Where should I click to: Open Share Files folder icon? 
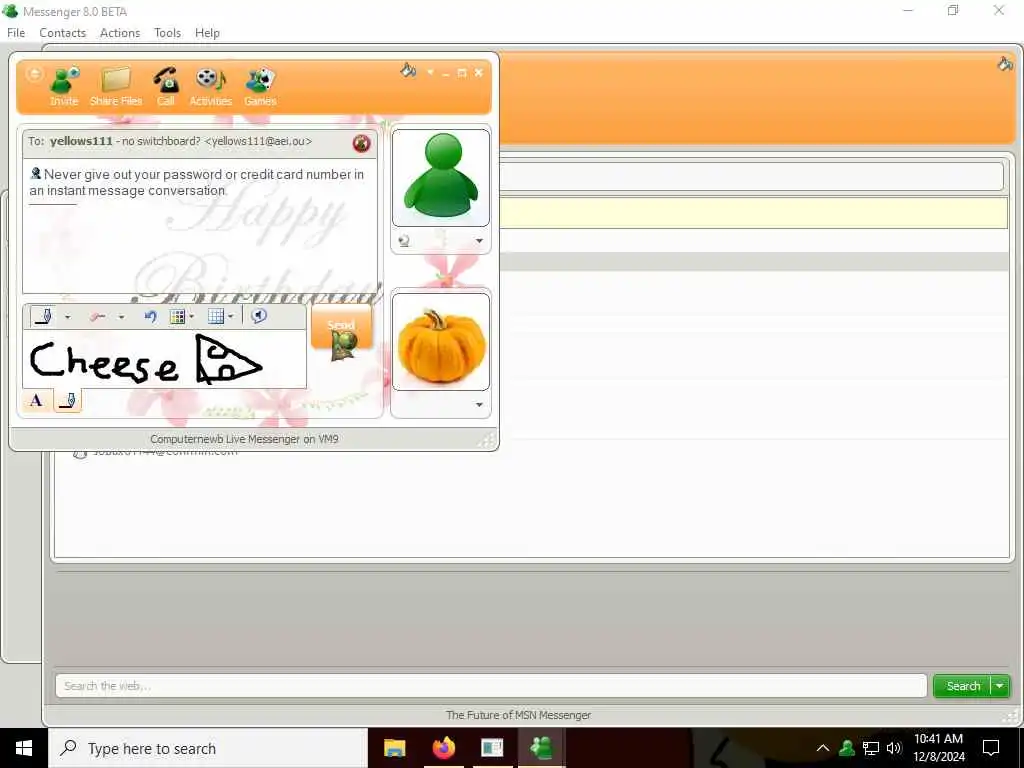coord(116,86)
